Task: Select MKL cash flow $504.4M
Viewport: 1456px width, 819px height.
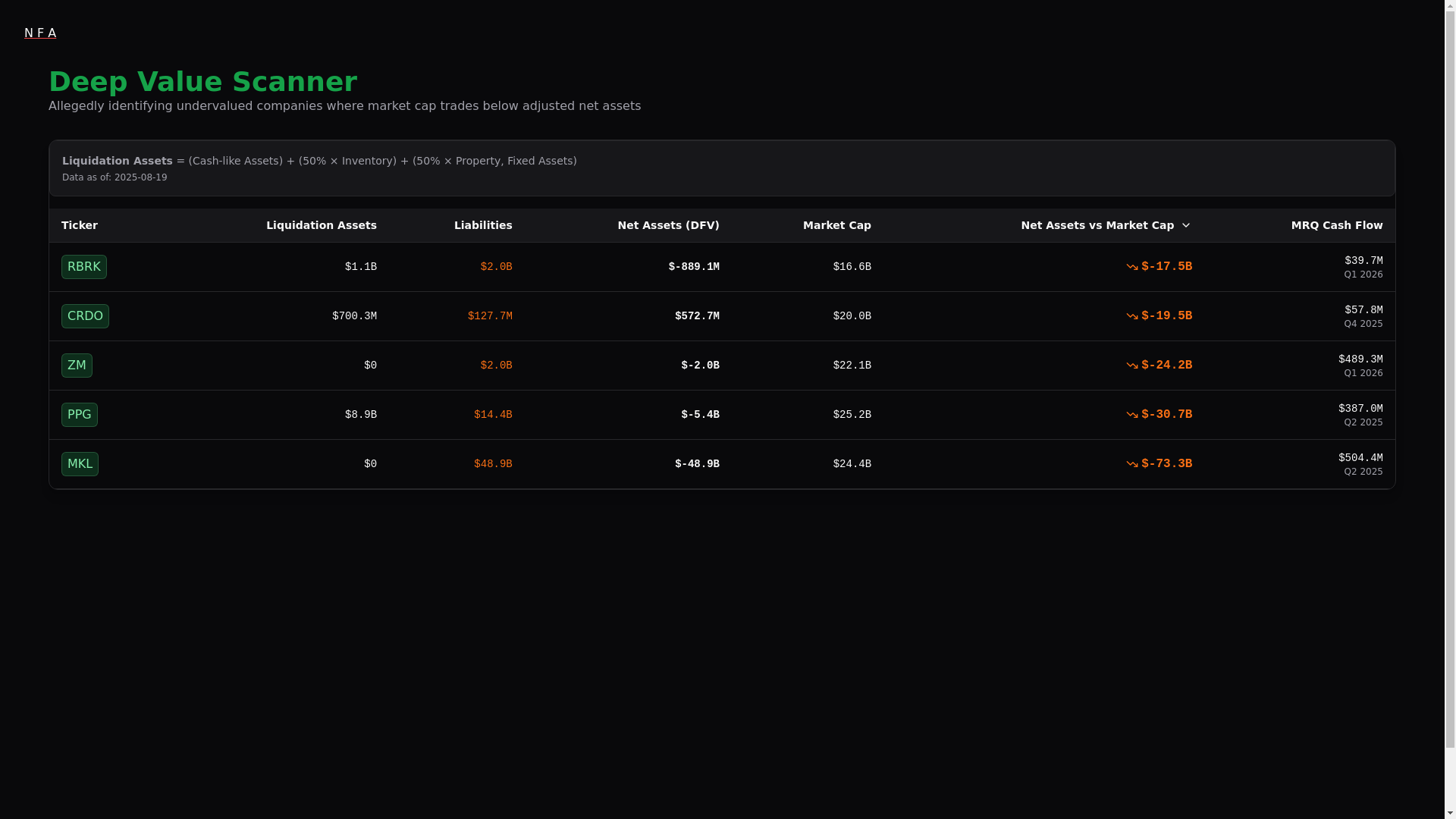Action: [1360, 458]
